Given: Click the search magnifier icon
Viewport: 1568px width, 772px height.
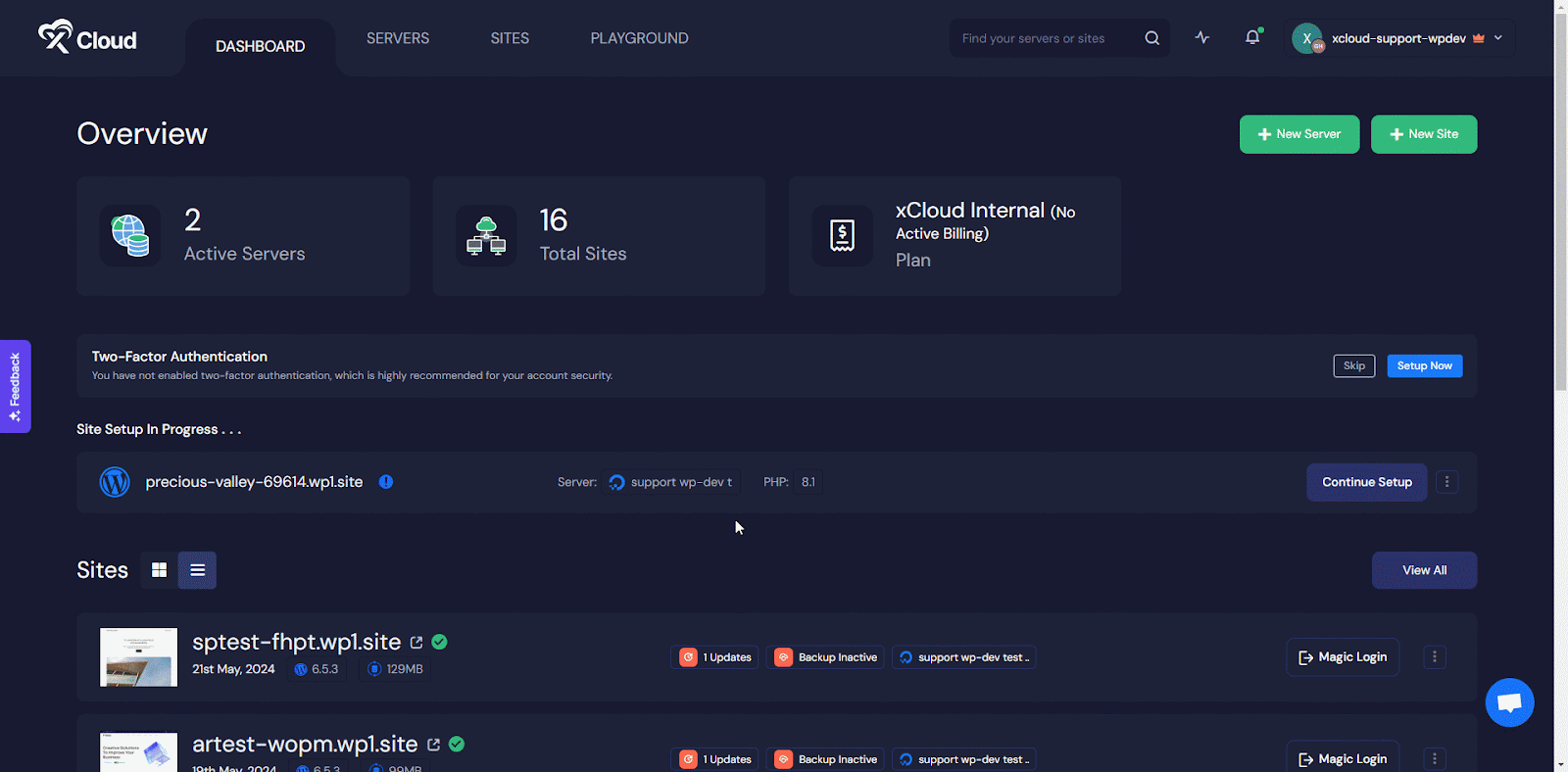Looking at the screenshot, I should (1151, 38).
